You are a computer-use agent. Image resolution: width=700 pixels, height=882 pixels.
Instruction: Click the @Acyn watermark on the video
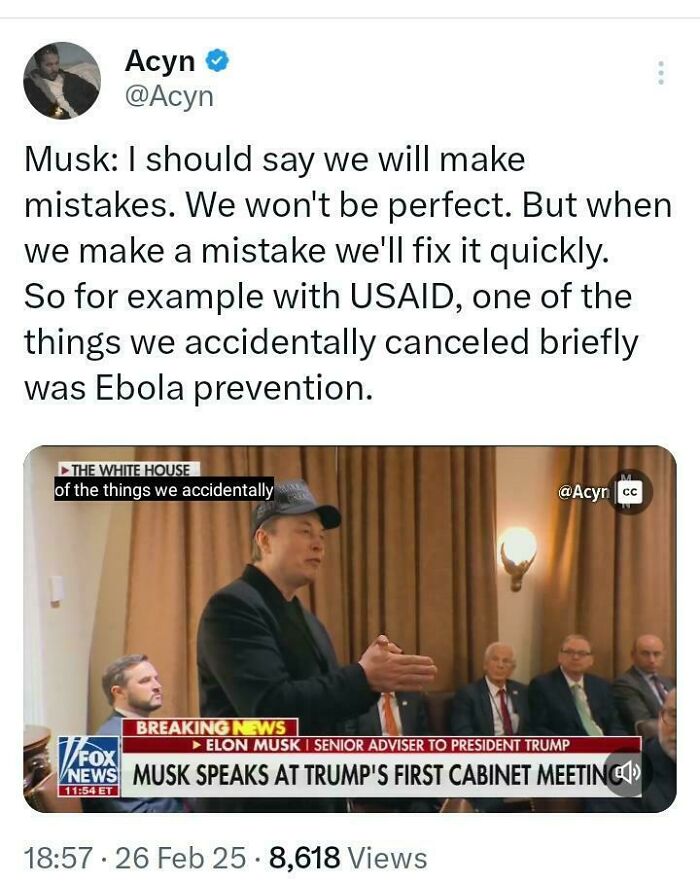point(585,491)
